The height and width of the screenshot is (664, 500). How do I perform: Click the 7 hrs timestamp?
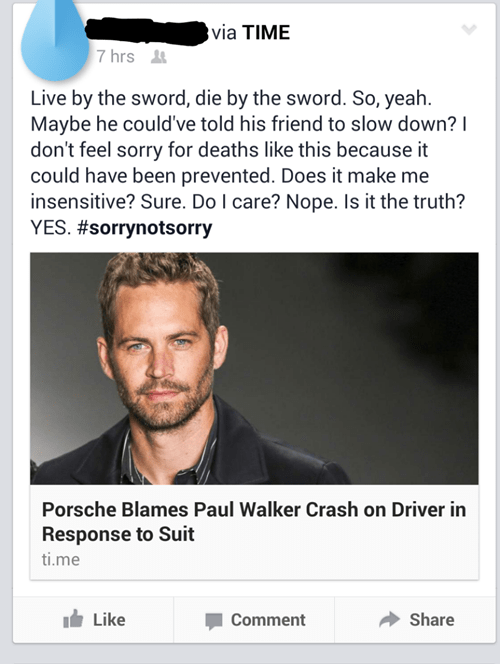pyautogui.click(x=115, y=56)
